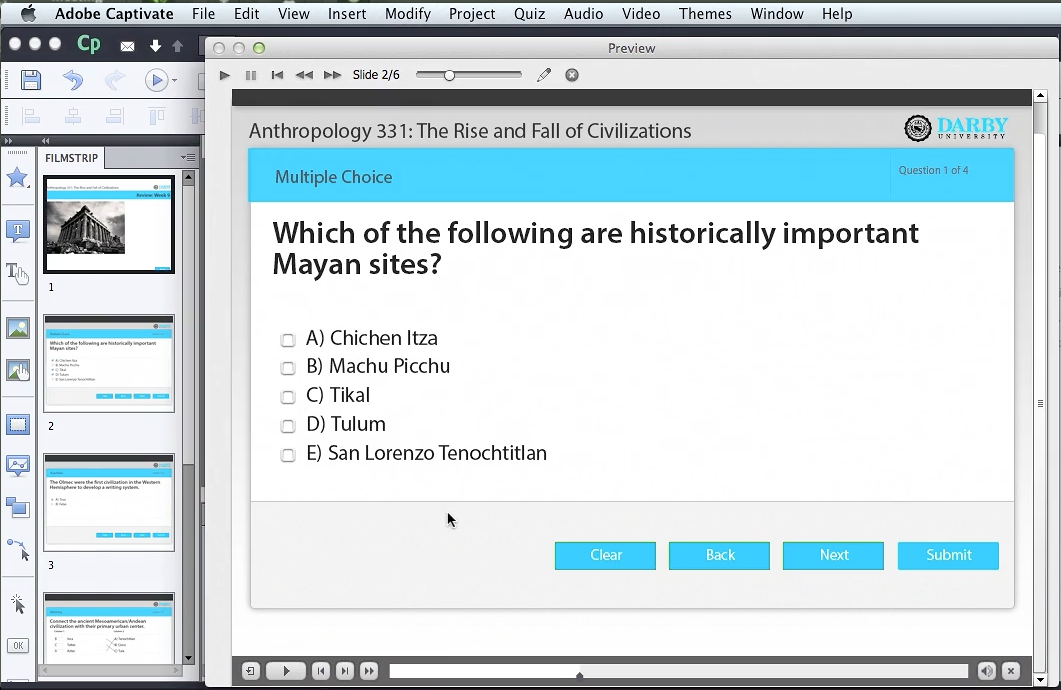
Task: Open the Quiz menu
Action: (x=529, y=14)
